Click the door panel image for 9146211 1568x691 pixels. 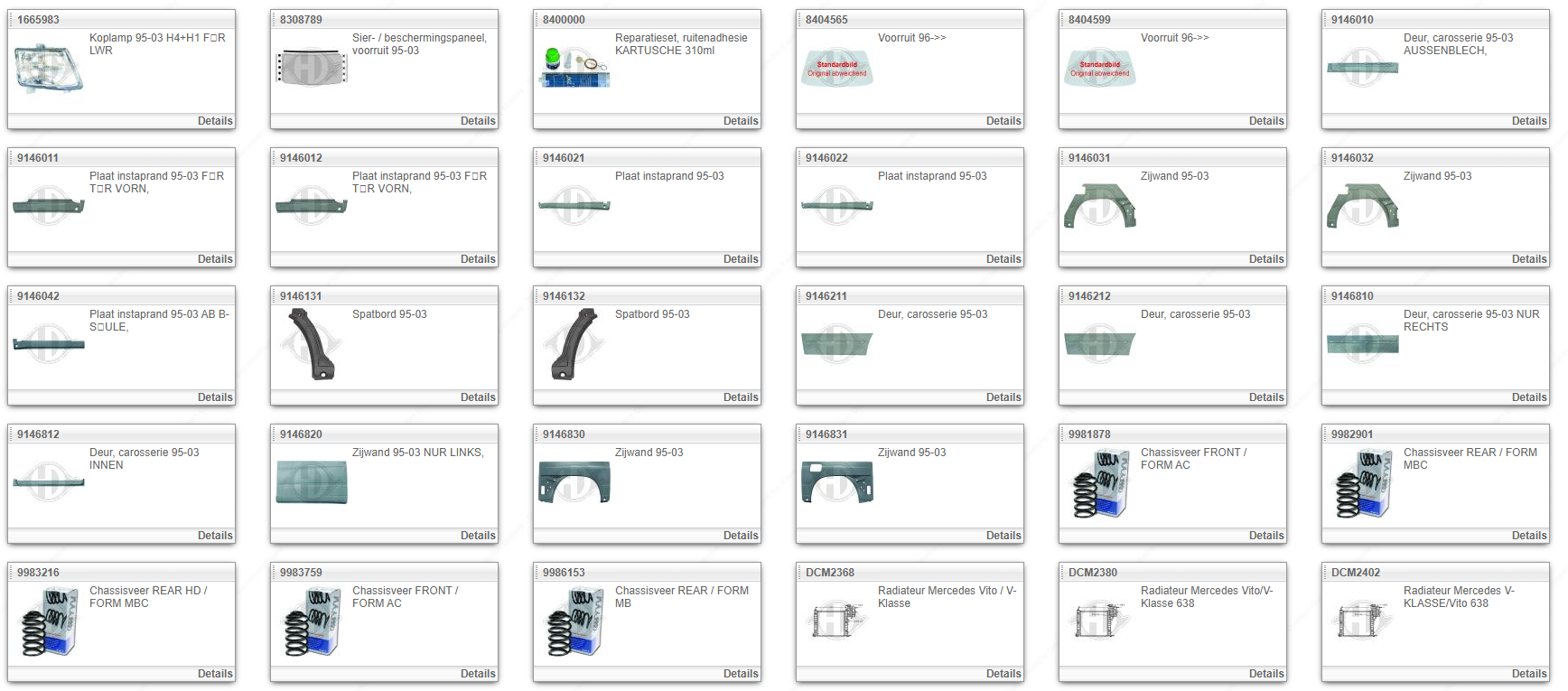click(x=837, y=344)
